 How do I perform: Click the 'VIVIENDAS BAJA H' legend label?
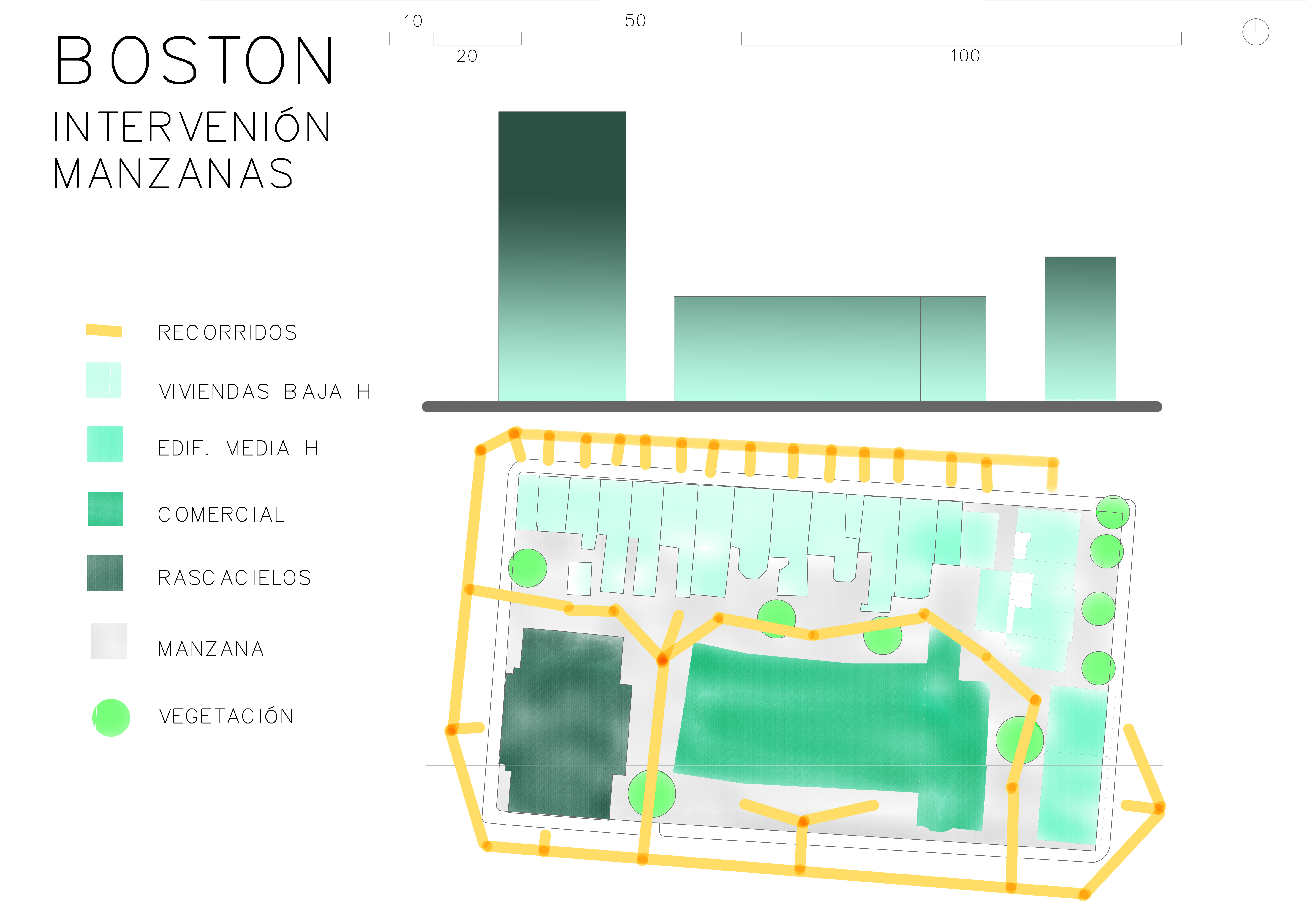[x=265, y=392]
